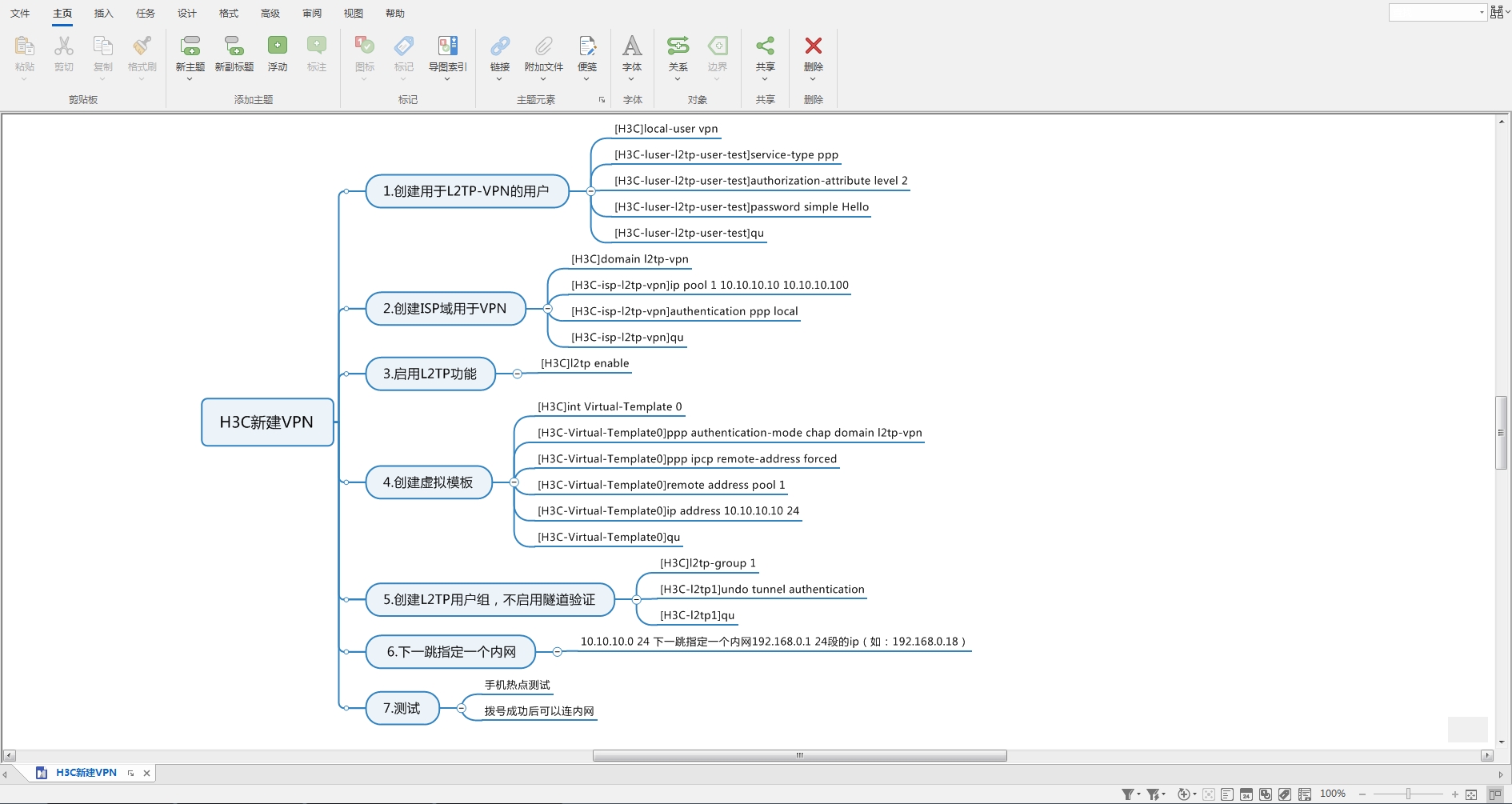The height and width of the screenshot is (804, 1512).
Task: Collapse the '7.测试' branch toggle
Action: tap(462, 708)
